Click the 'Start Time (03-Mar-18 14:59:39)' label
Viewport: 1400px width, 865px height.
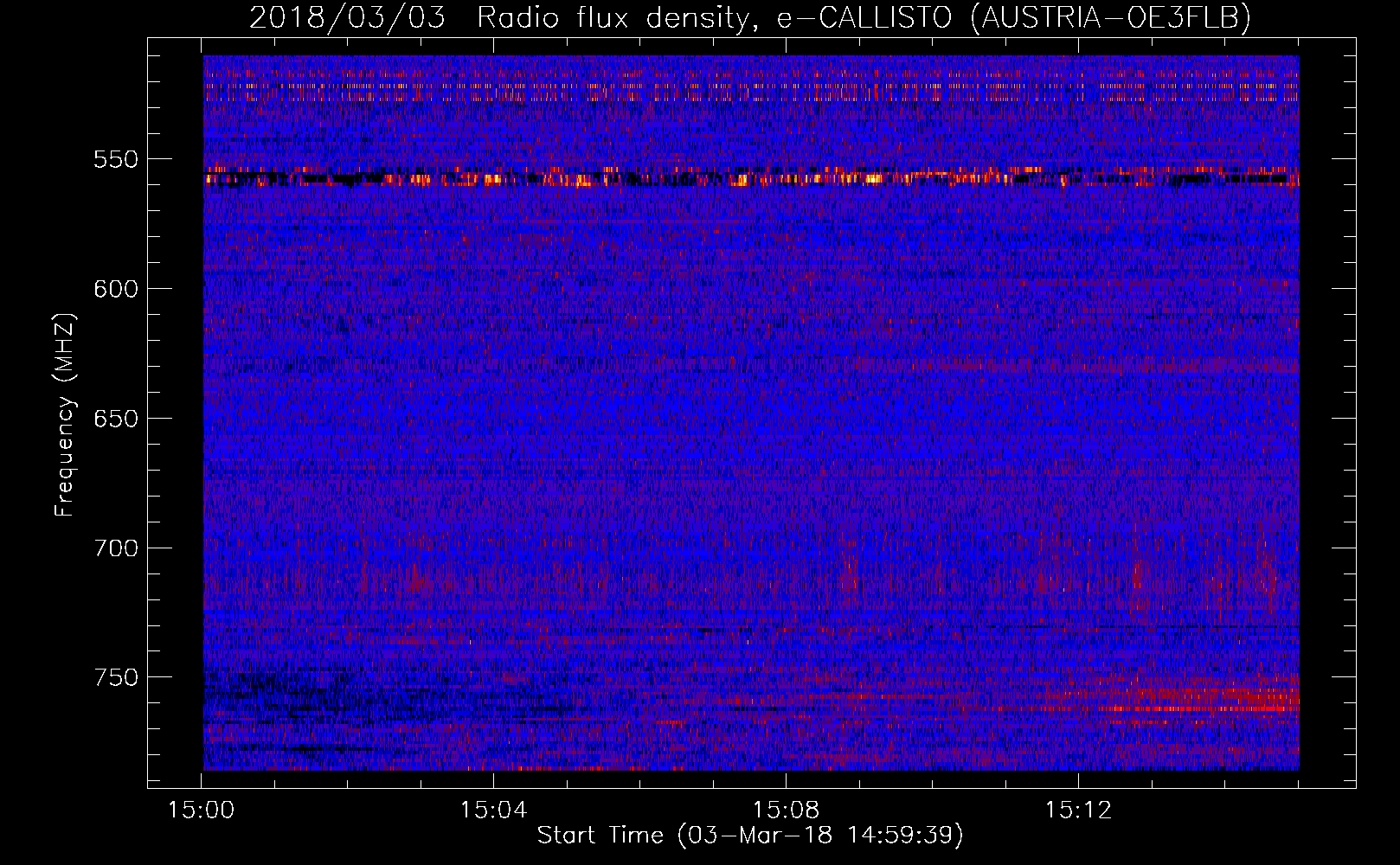750,835
